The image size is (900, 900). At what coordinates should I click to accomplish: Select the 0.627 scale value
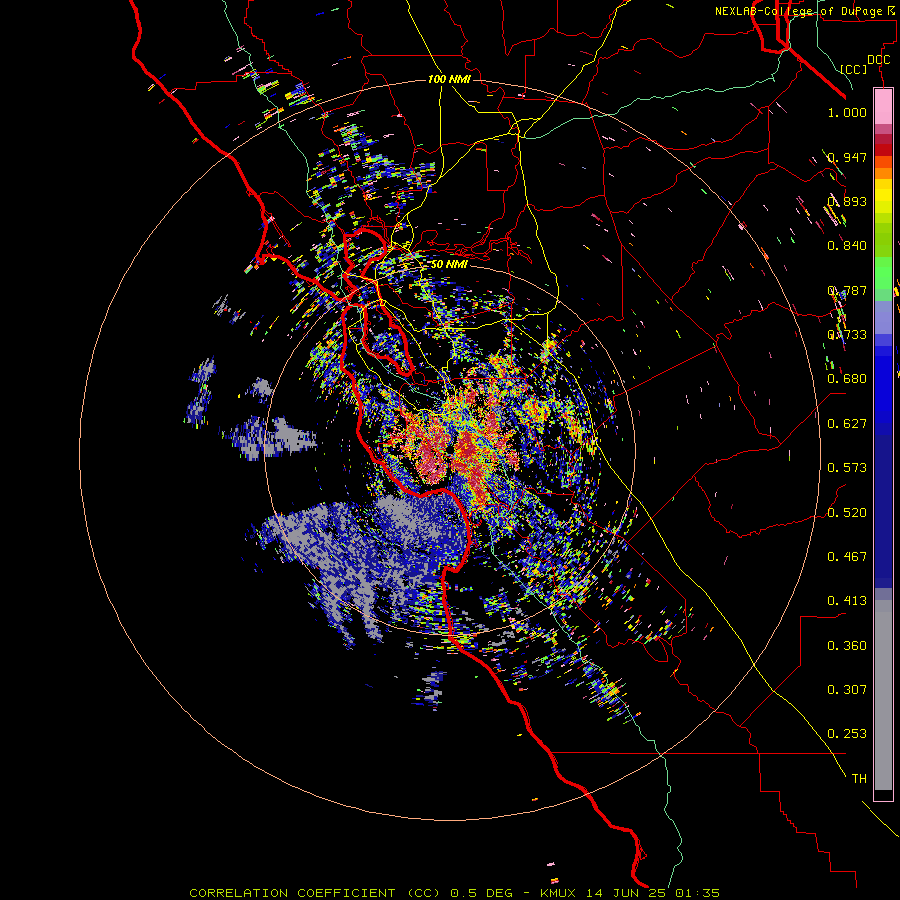click(x=847, y=424)
